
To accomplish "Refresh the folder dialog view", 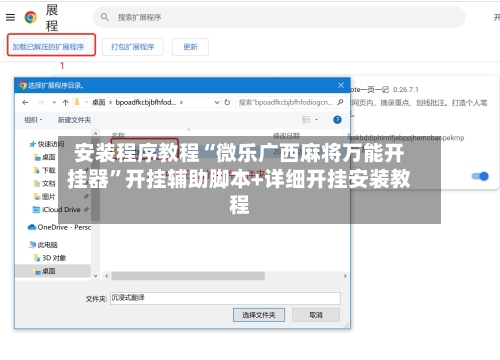I will pyautogui.click(x=227, y=102).
